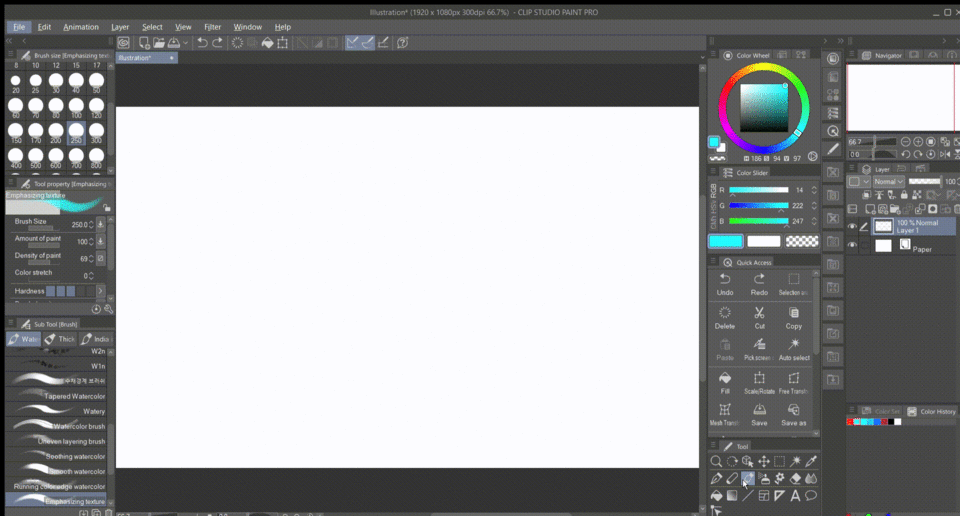Toggle the brush preview lock icon
The width and height of the screenshot is (960, 516).
coord(107,208)
